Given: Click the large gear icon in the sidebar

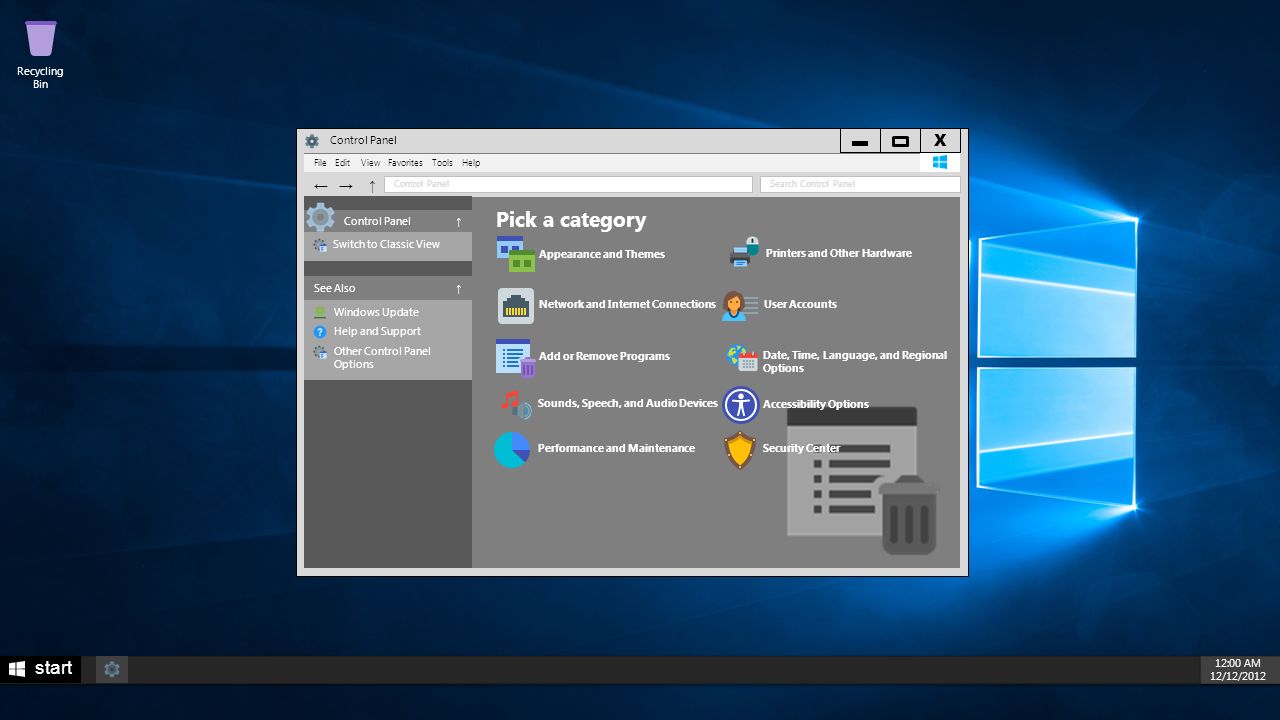Looking at the screenshot, I should pyautogui.click(x=320, y=217).
